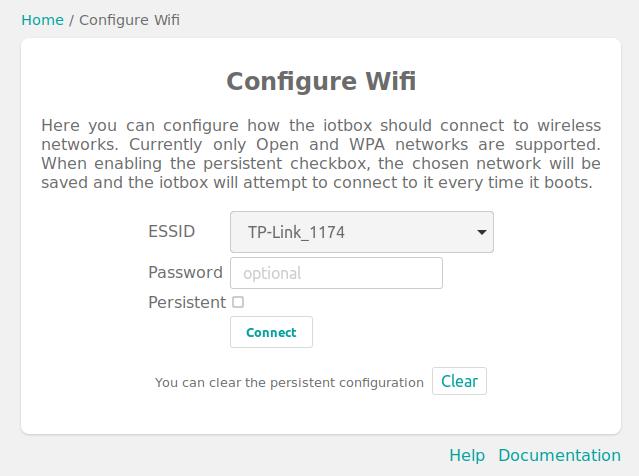Click the placeholder text inside Password box

[x=272, y=273]
